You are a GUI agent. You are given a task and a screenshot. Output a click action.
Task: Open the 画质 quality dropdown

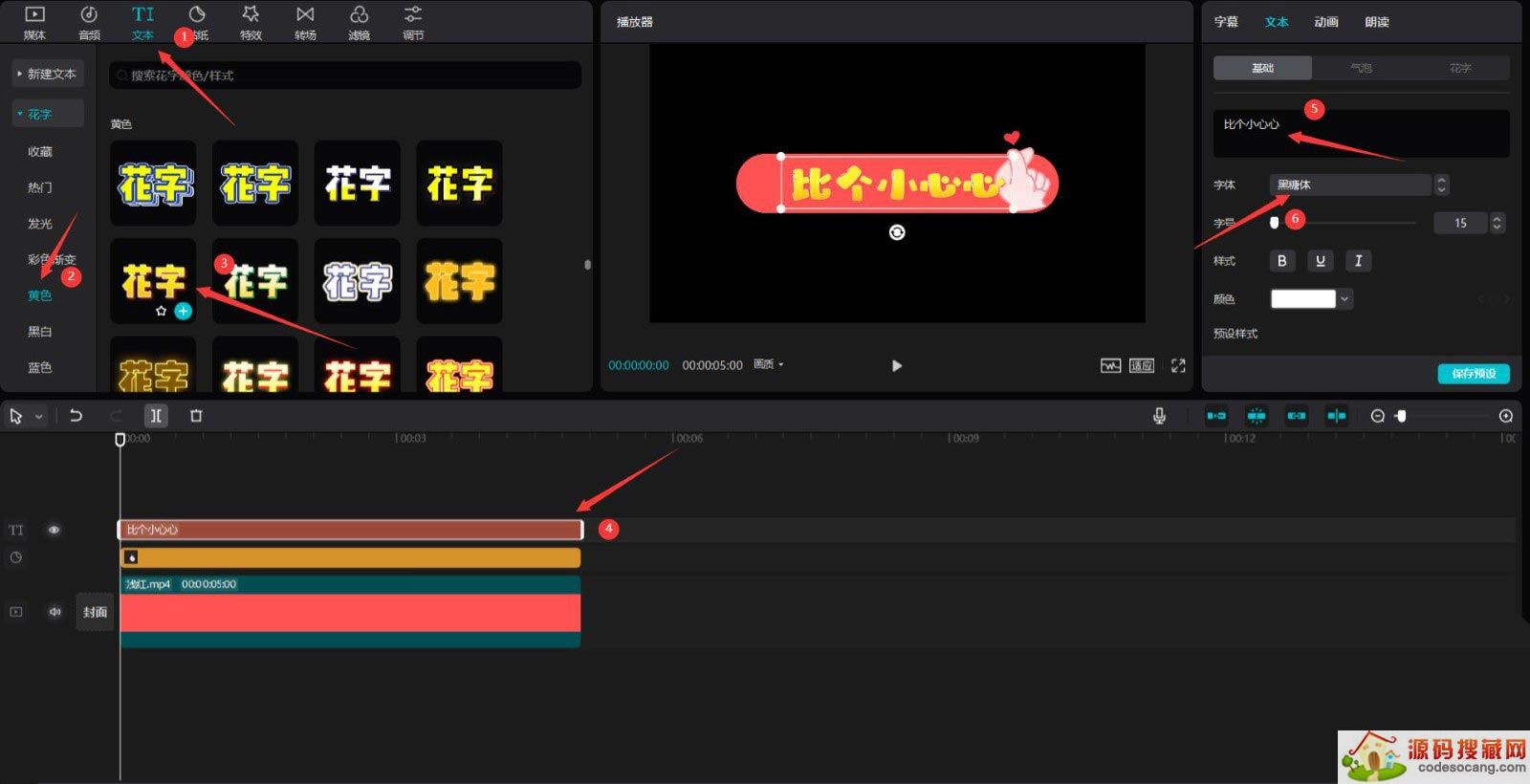click(768, 364)
